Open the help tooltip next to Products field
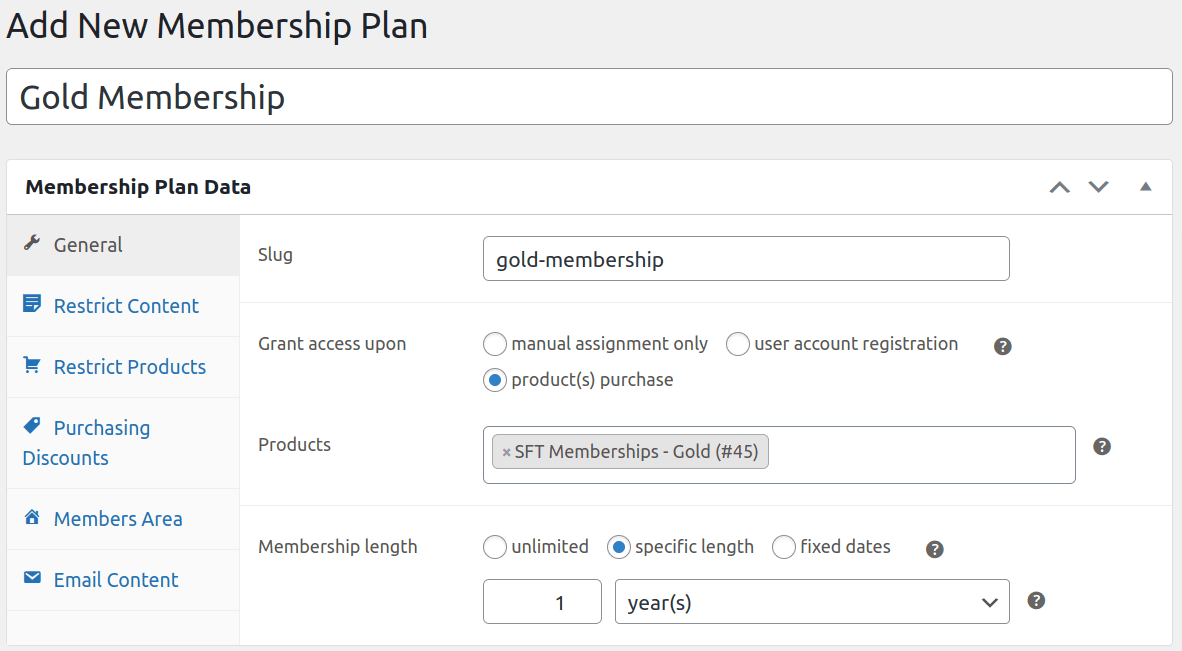The height and width of the screenshot is (651, 1182). click(x=1102, y=446)
